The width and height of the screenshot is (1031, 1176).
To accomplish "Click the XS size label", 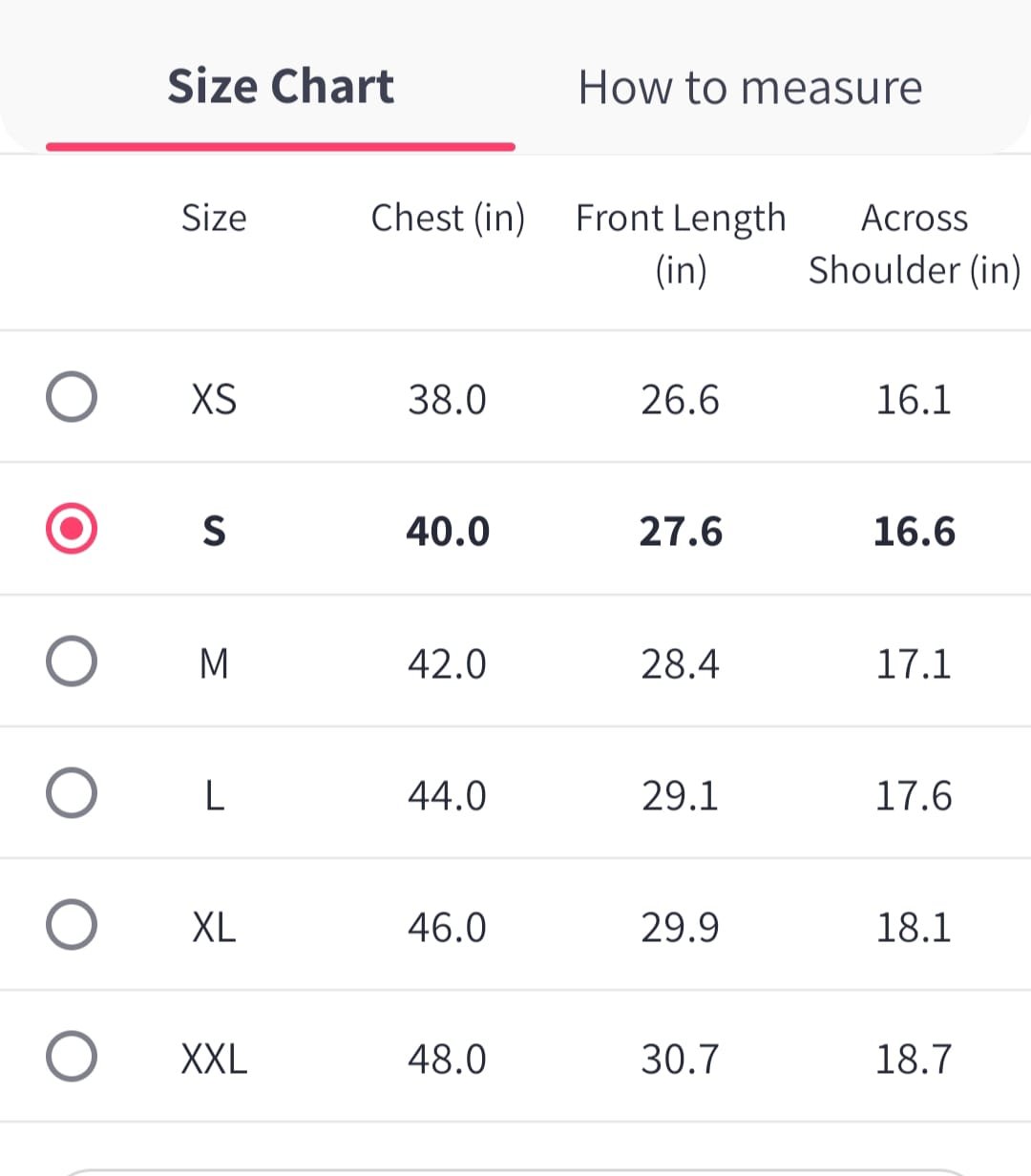I will click(x=214, y=399).
